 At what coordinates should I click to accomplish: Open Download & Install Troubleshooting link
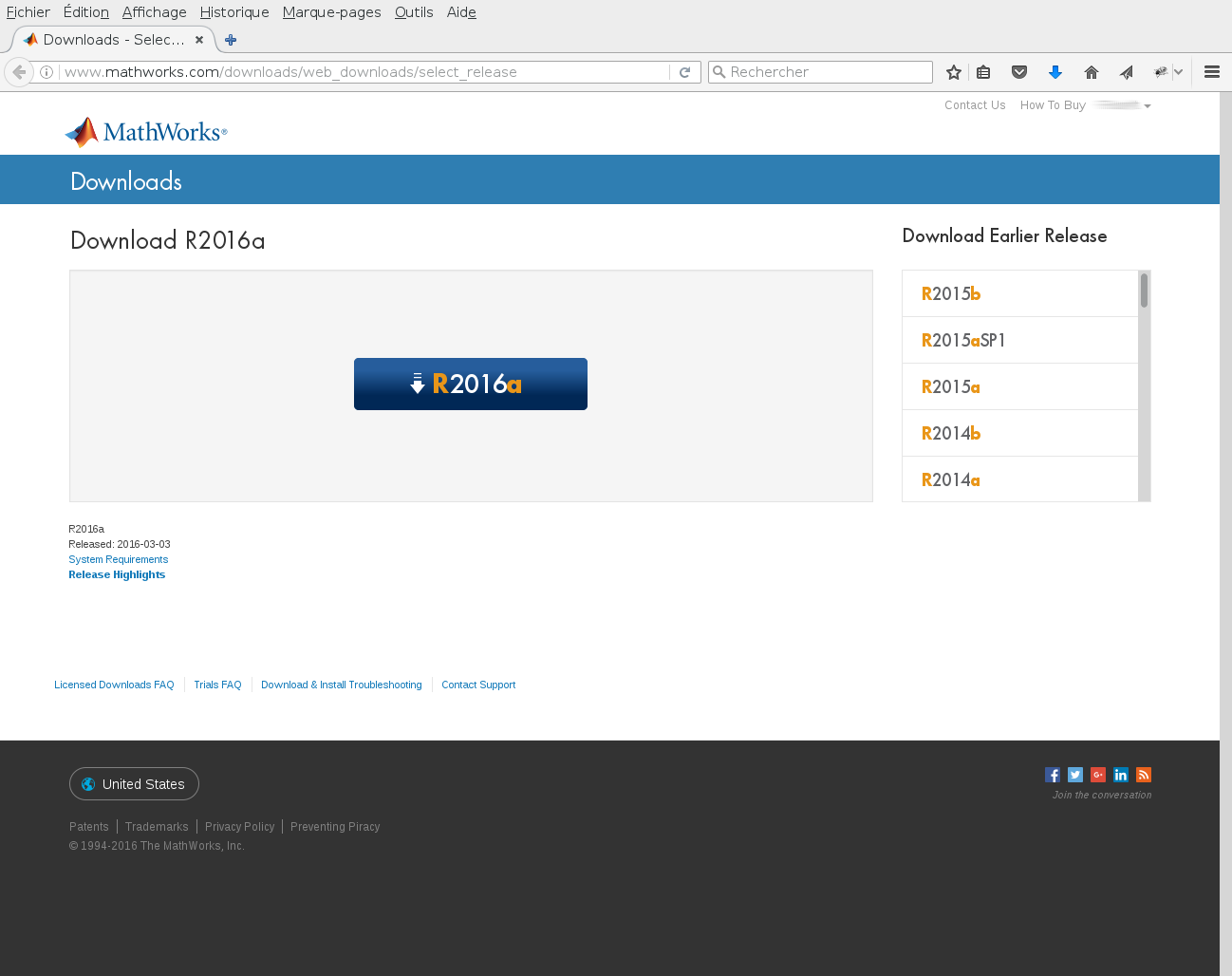(x=342, y=685)
